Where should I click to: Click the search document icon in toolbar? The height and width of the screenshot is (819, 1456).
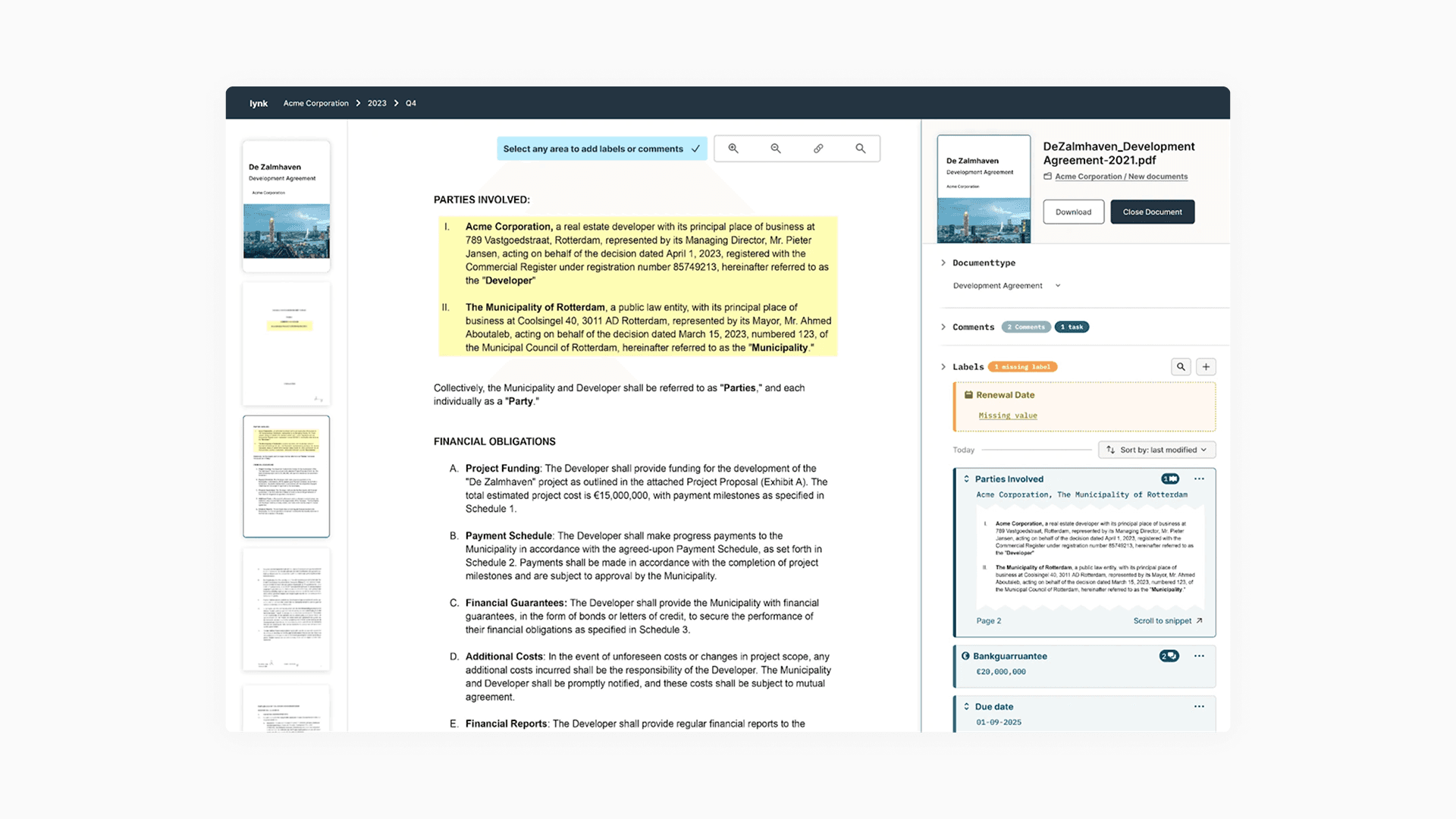pyautogui.click(x=861, y=149)
